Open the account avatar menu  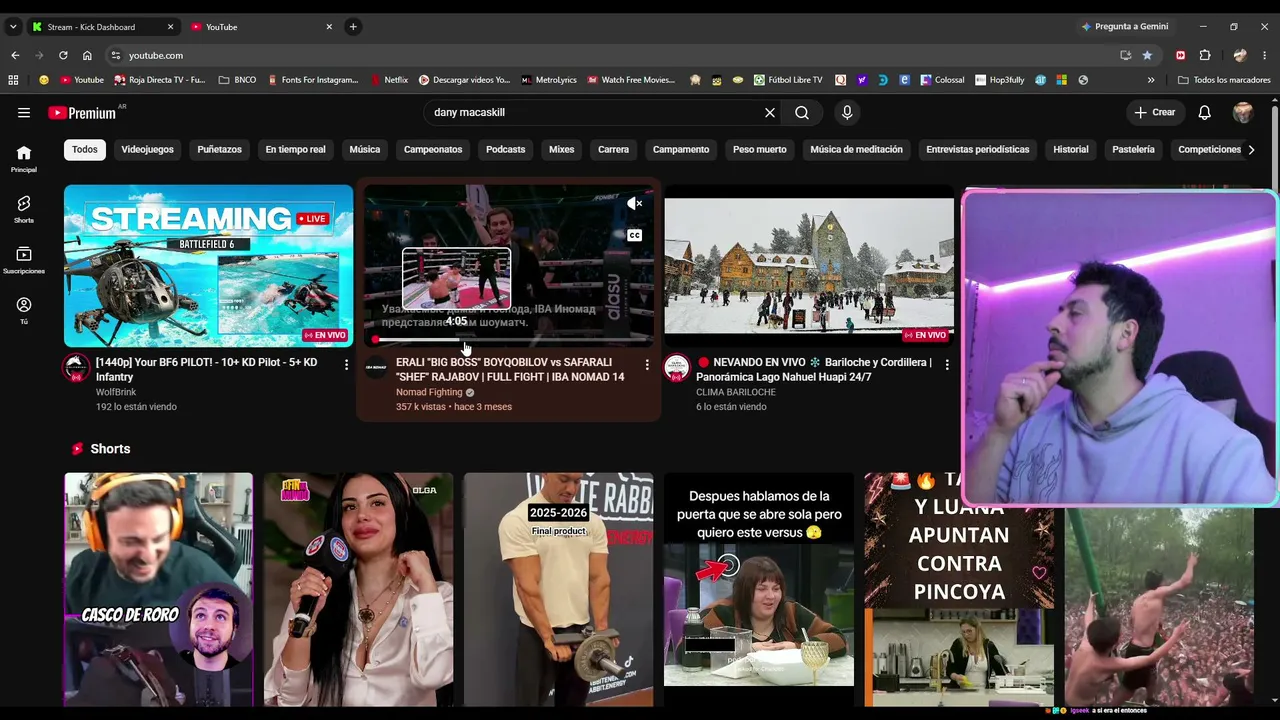pos(1243,113)
